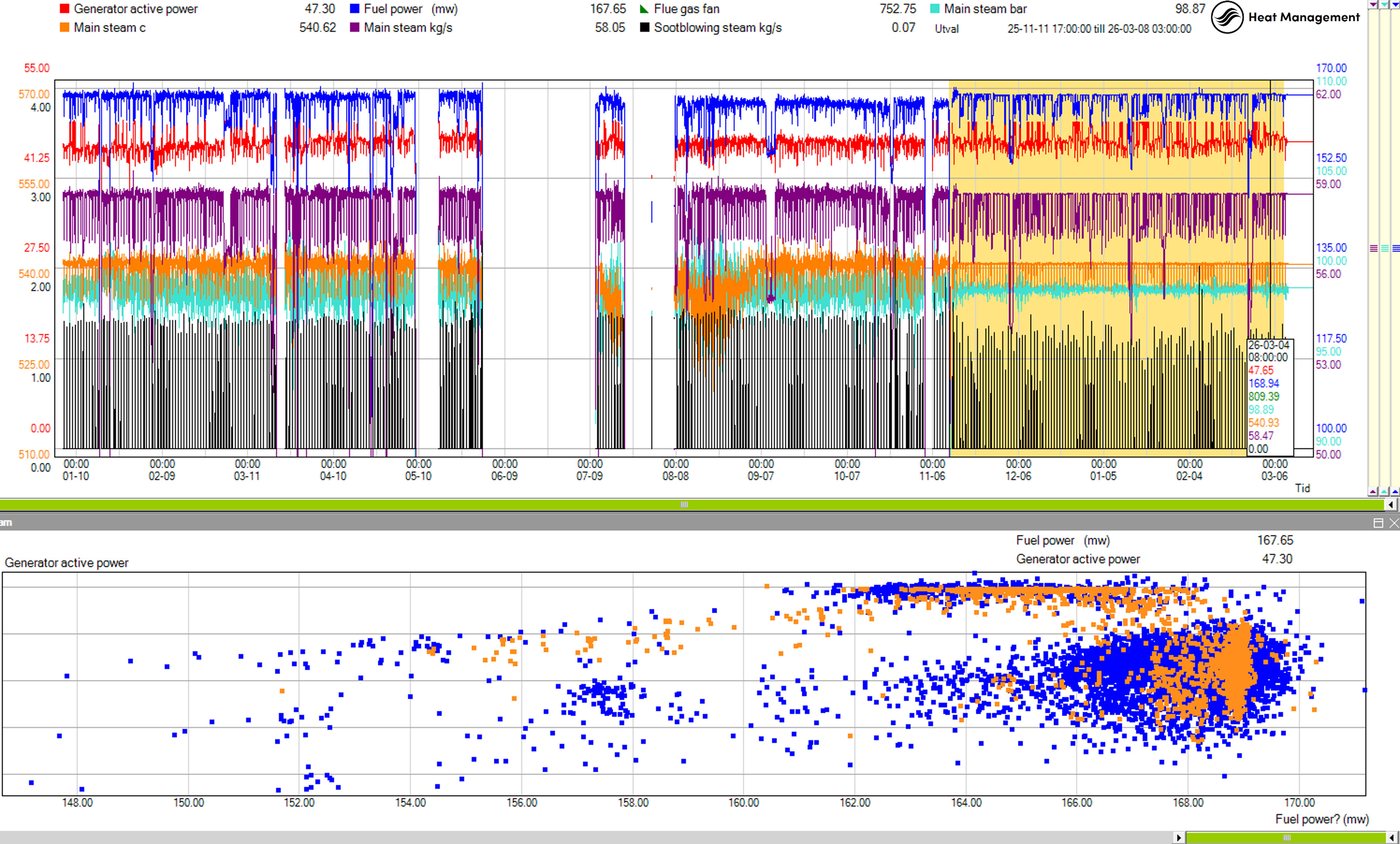
Task: Click the Fuel power (mw) legend label at top
Action: coord(411,9)
